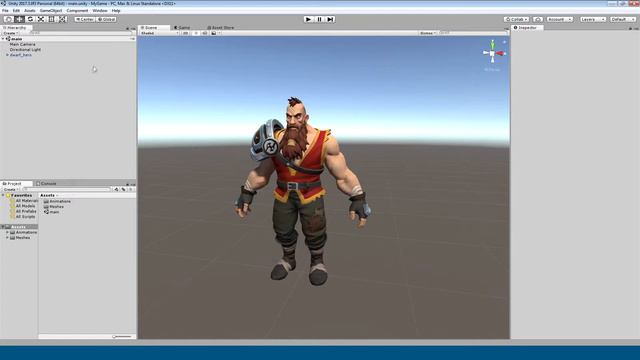The image size is (640, 360).
Task: Select the Inspector tab
Action: (x=527, y=28)
